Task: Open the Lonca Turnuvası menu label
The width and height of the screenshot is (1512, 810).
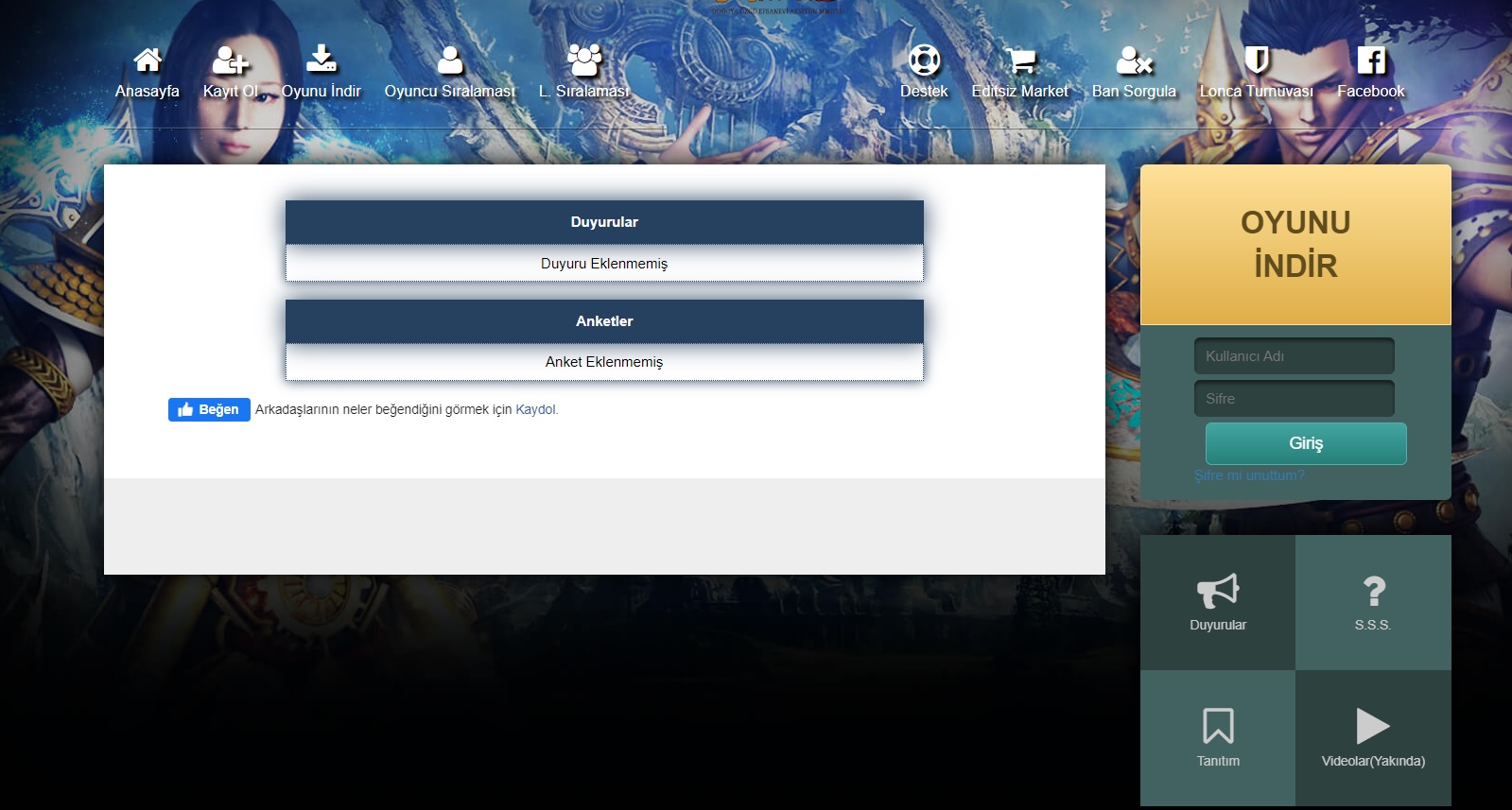Action: point(1257,91)
